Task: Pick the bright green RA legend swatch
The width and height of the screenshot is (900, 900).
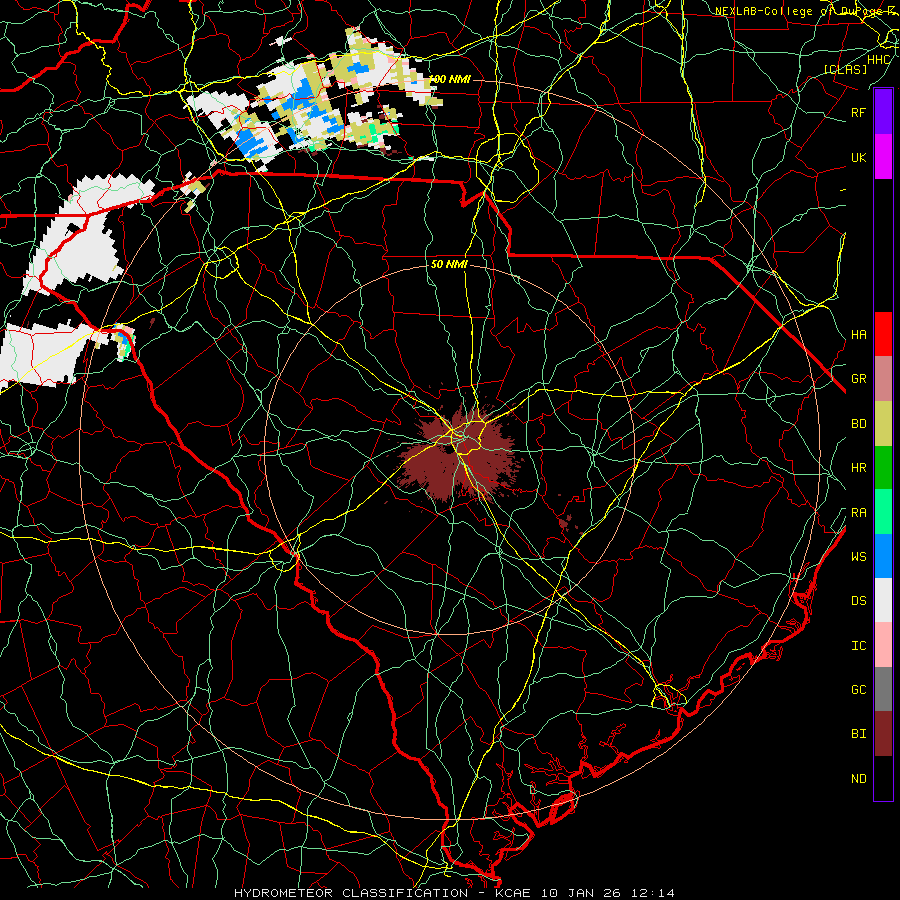Action: (883, 512)
